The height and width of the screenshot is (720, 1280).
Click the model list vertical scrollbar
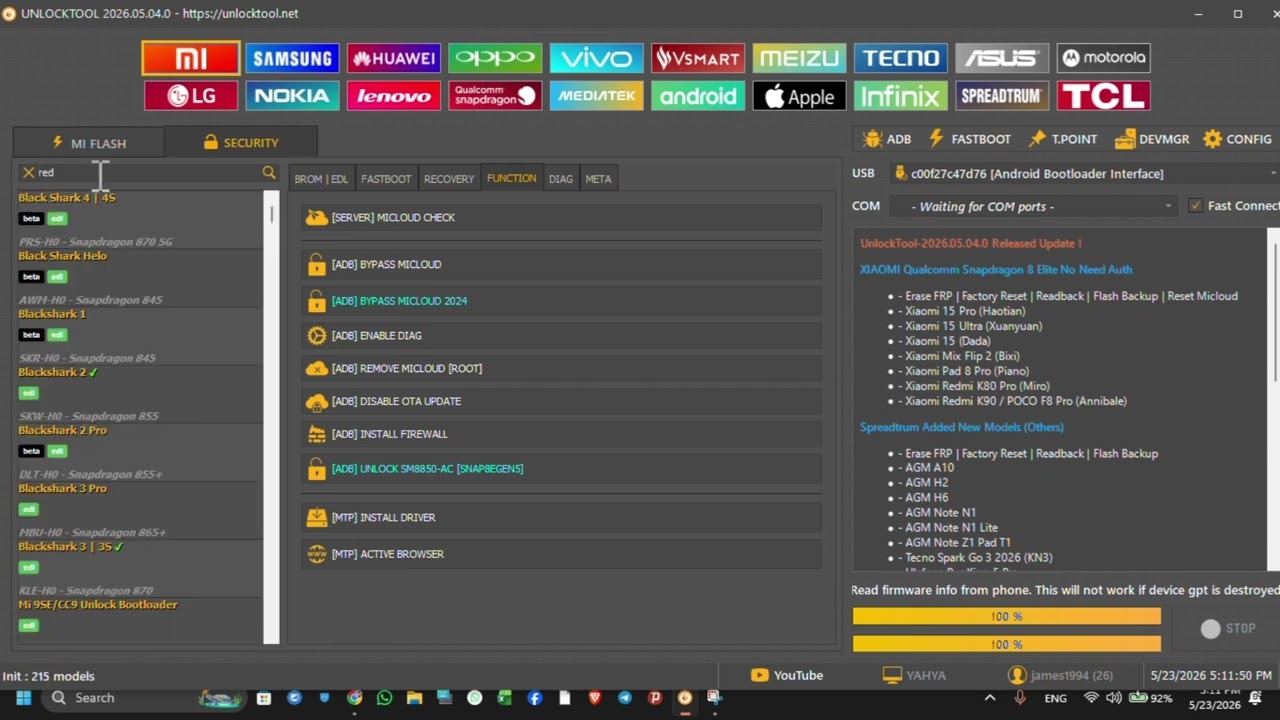pyautogui.click(x=271, y=415)
